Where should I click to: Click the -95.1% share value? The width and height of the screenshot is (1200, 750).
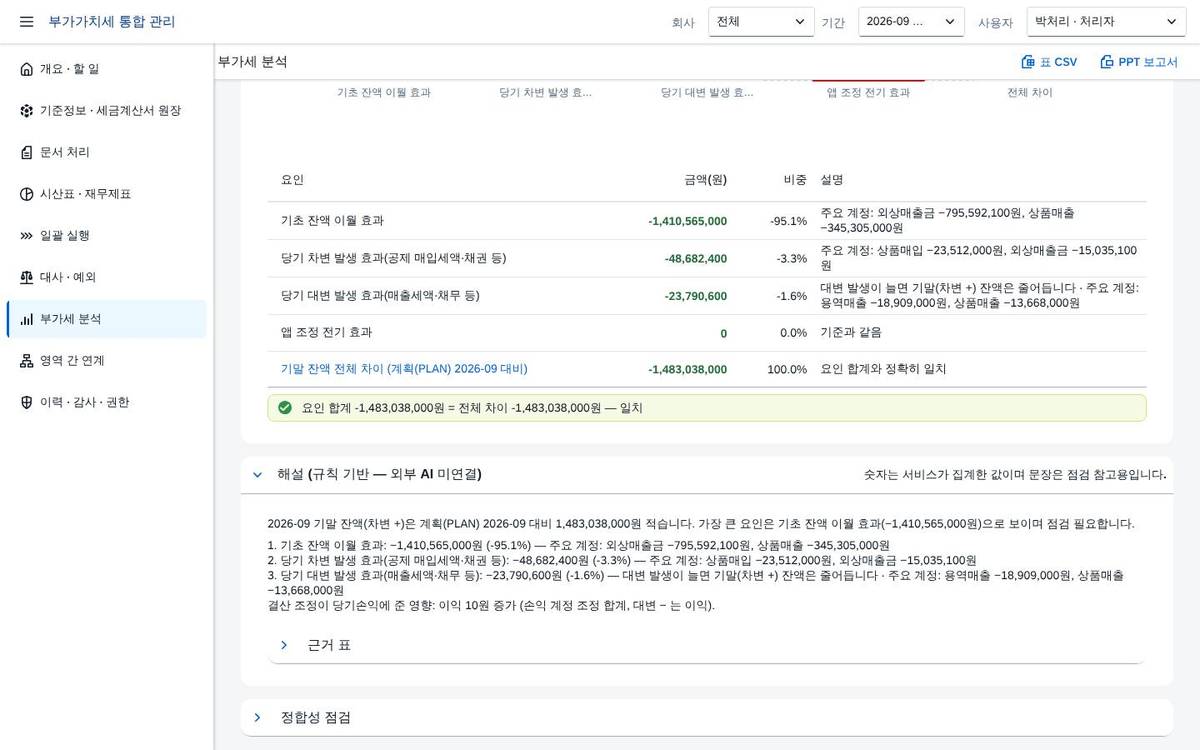(788, 221)
